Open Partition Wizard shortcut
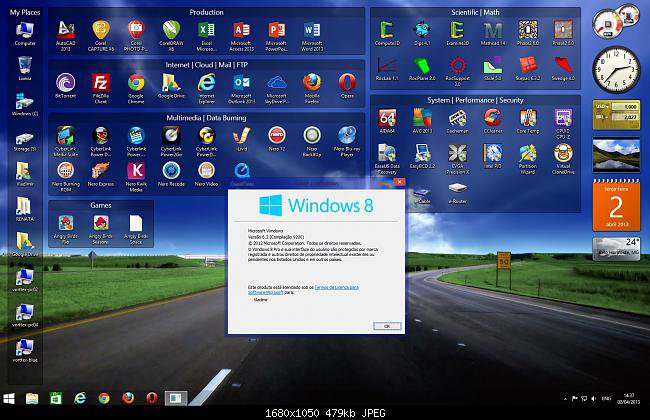Screen dimensions: 650x420 [x=528, y=158]
